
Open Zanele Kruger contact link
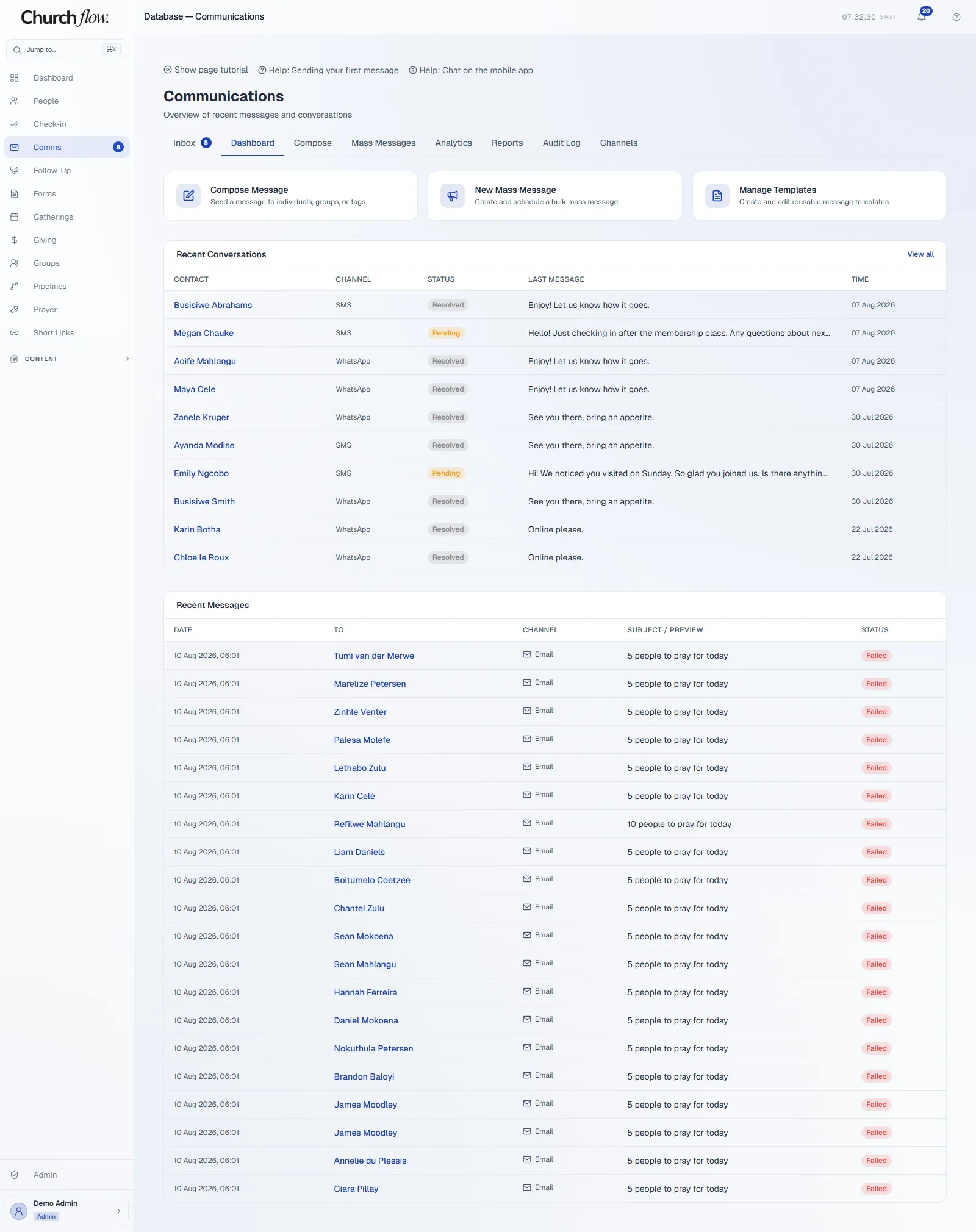coord(201,417)
